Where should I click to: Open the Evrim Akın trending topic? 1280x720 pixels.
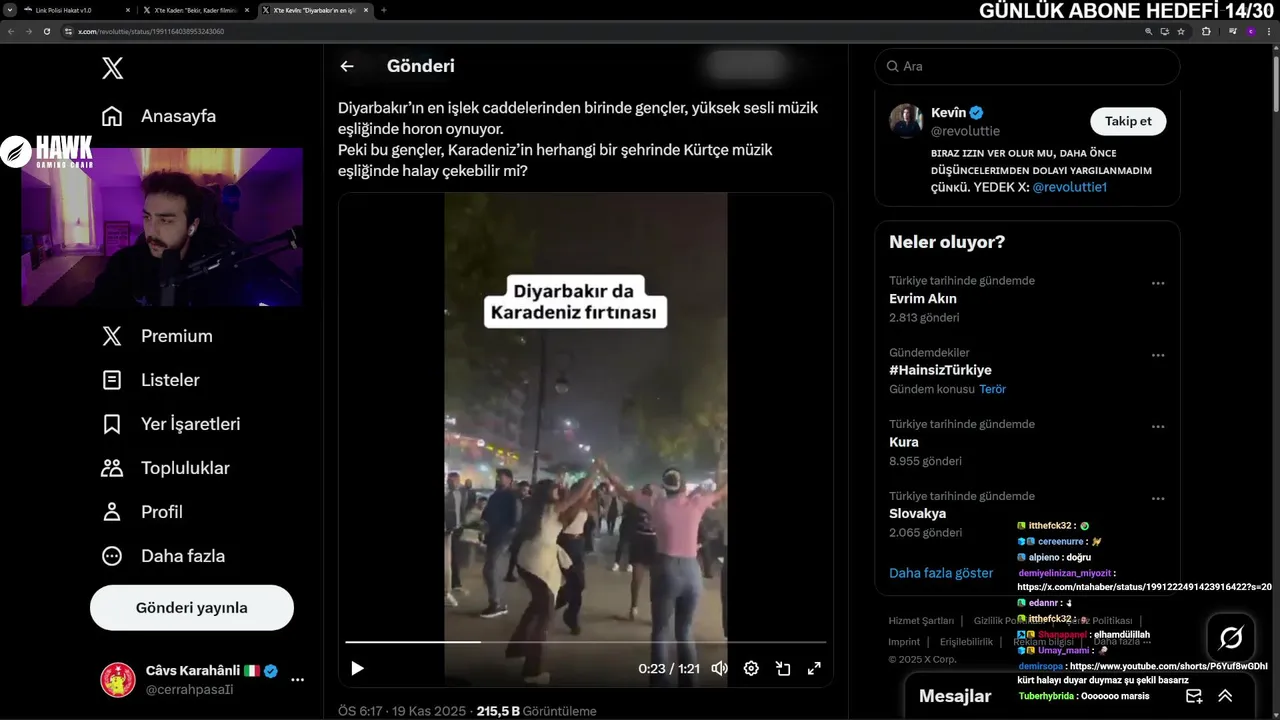pos(922,298)
